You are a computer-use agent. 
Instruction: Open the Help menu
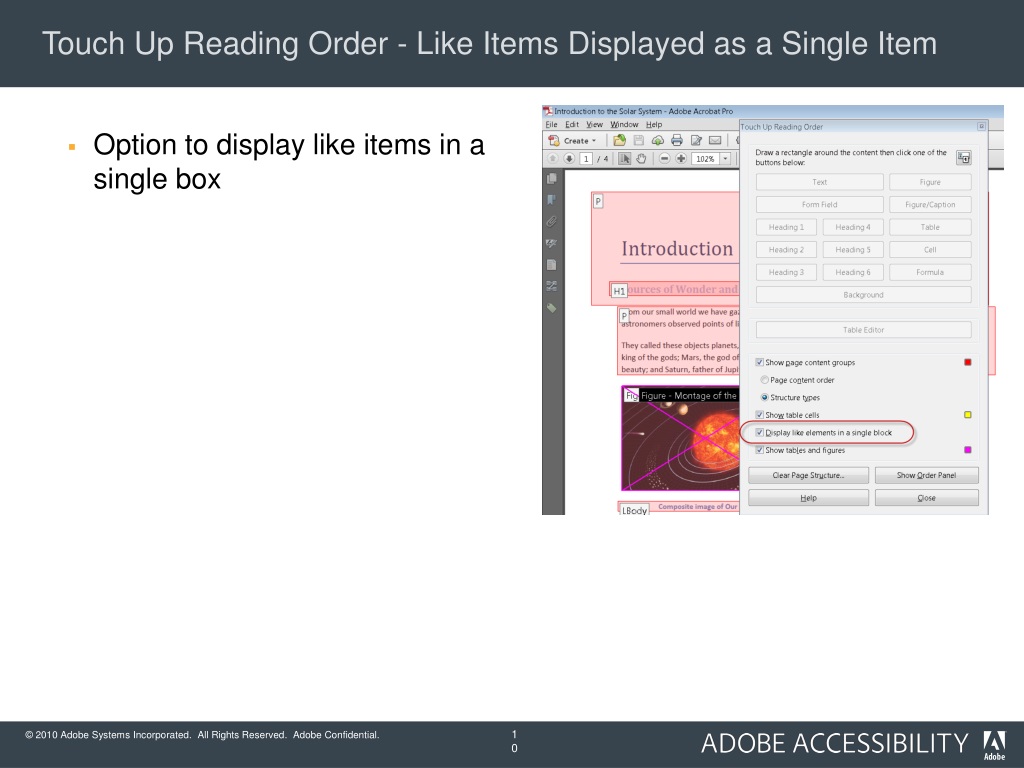(x=654, y=125)
